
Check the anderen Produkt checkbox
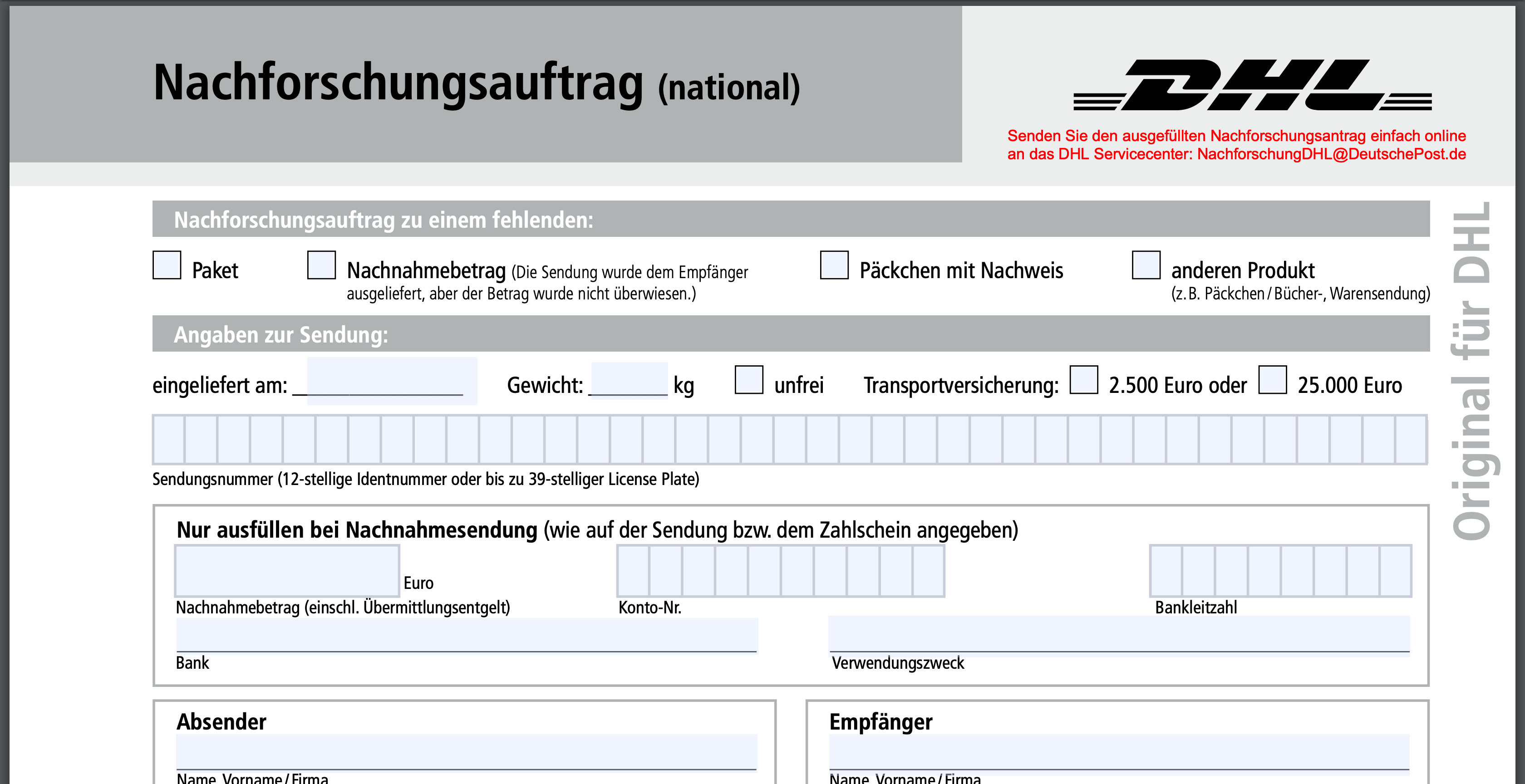coord(1146,265)
